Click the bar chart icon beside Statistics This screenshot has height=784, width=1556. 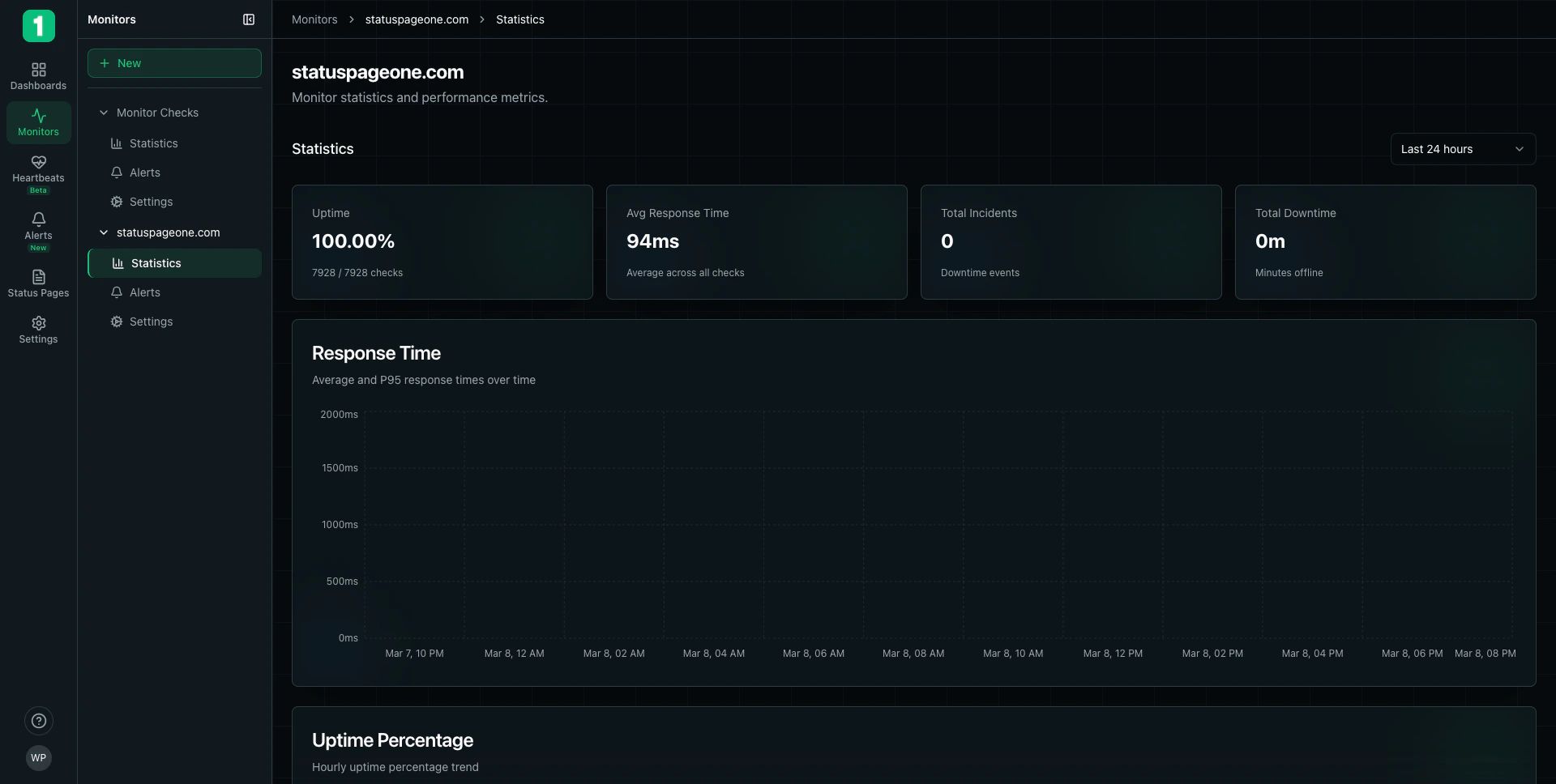[117, 143]
